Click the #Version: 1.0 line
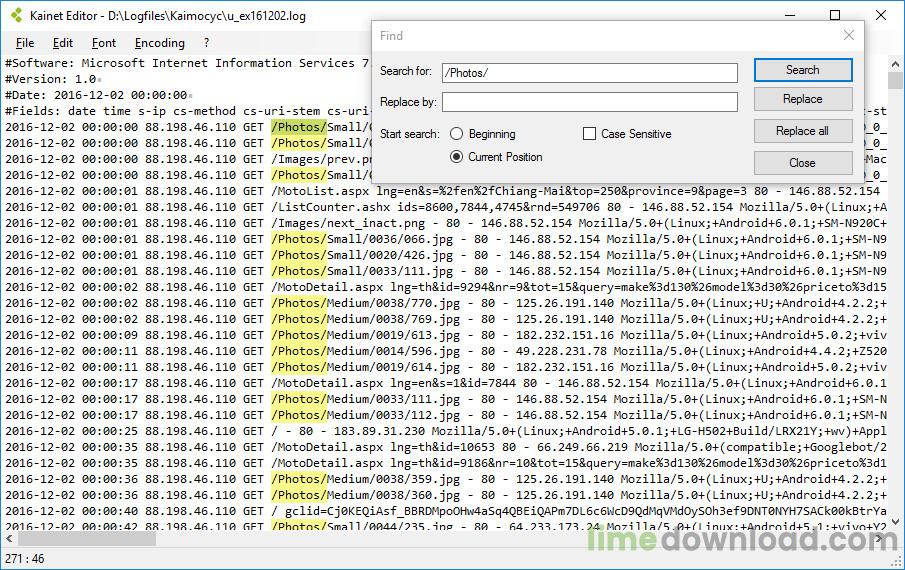 [x=51, y=79]
